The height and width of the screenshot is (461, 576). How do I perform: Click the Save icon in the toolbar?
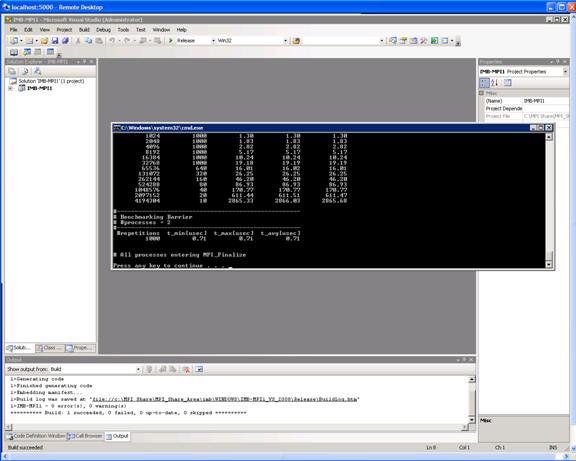pos(55,40)
